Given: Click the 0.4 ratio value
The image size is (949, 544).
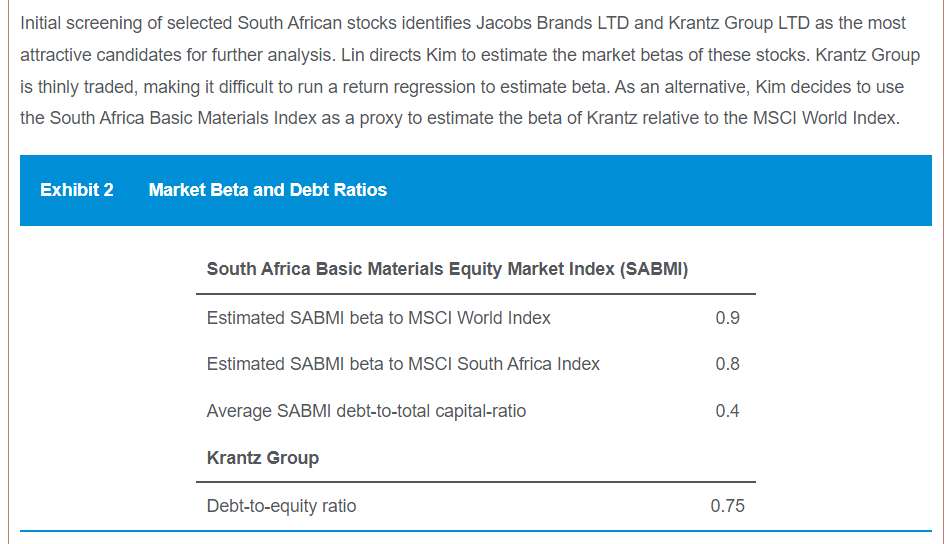Looking at the screenshot, I should pyautogui.click(x=727, y=411).
